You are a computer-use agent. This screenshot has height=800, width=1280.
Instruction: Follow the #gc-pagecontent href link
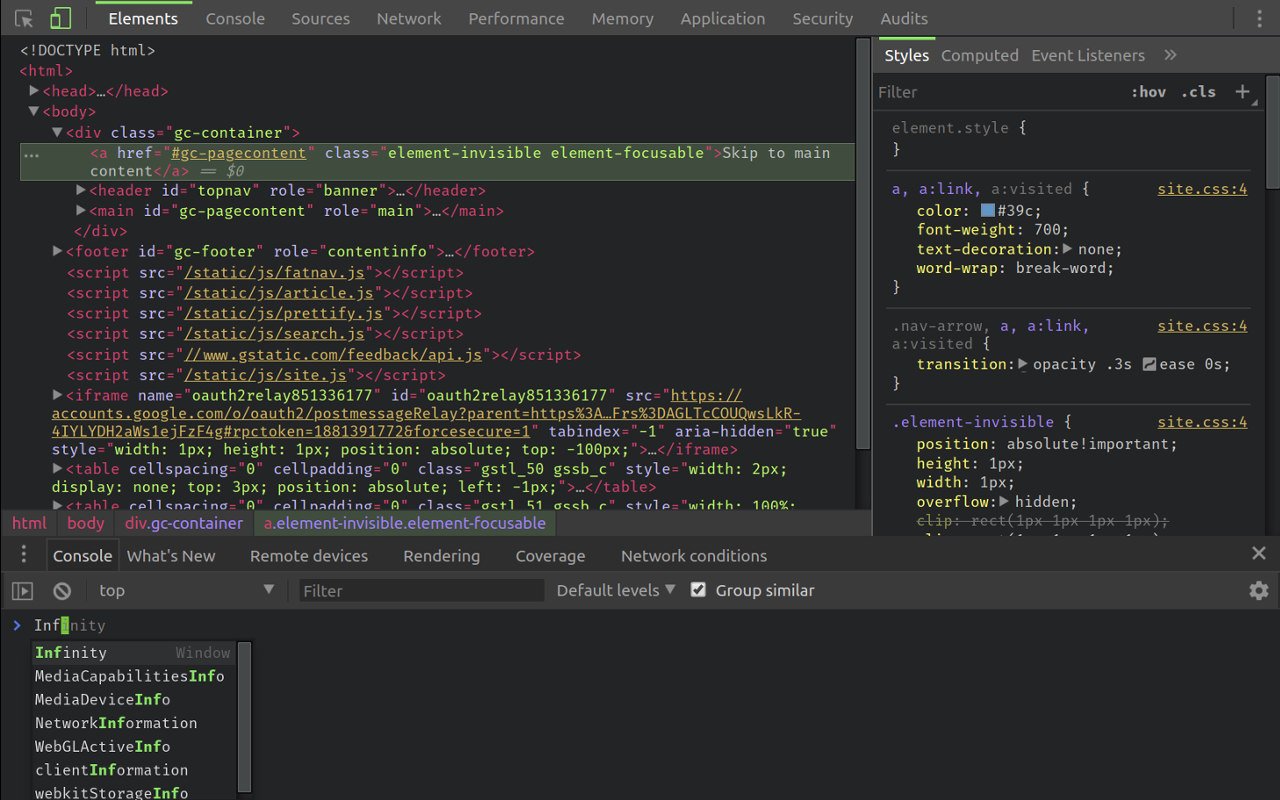point(239,153)
